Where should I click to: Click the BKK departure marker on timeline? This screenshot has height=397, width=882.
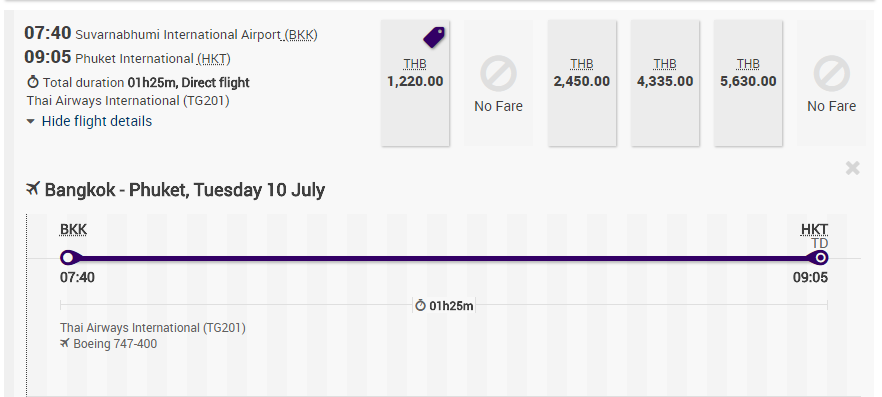tap(68, 258)
